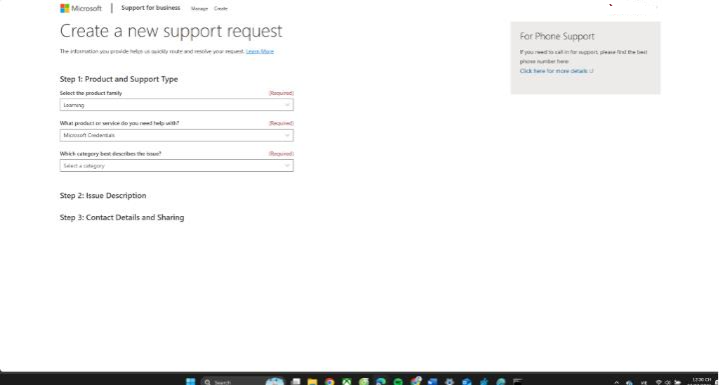Open the Select a category dropdown
Screen dimensions: 720x385
coord(176,165)
